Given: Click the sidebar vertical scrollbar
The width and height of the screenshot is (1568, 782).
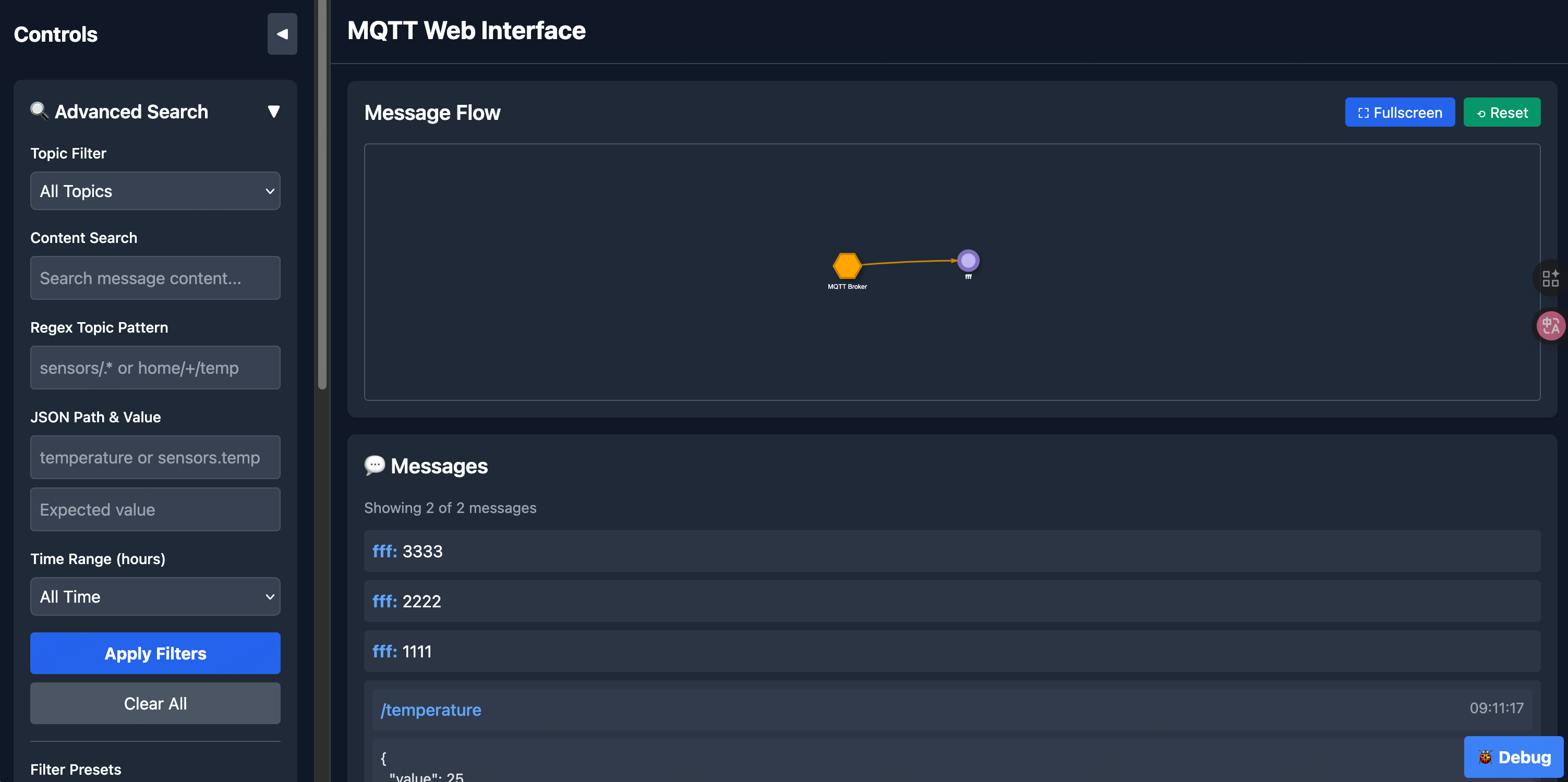Looking at the screenshot, I should coord(322,195).
